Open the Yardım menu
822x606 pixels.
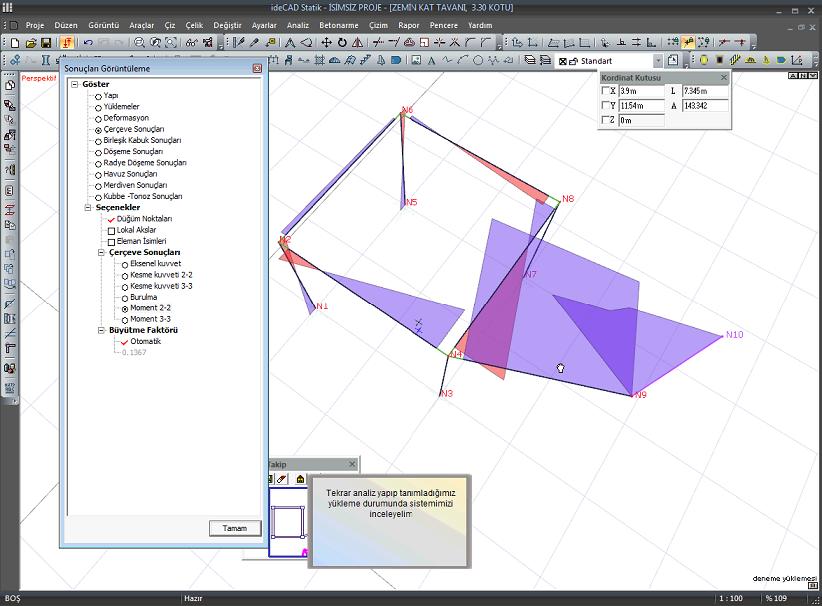pyautogui.click(x=480, y=25)
